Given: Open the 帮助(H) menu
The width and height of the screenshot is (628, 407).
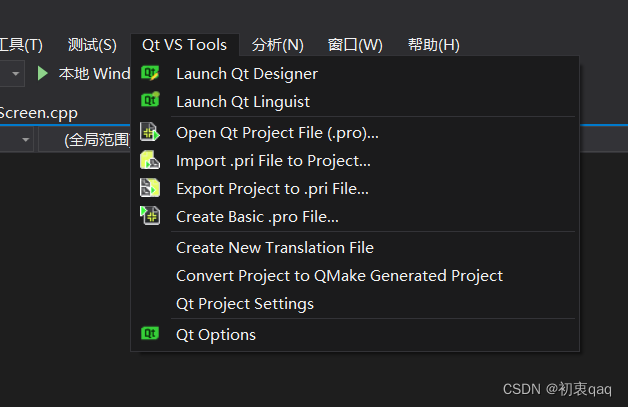Looking at the screenshot, I should (434, 44).
